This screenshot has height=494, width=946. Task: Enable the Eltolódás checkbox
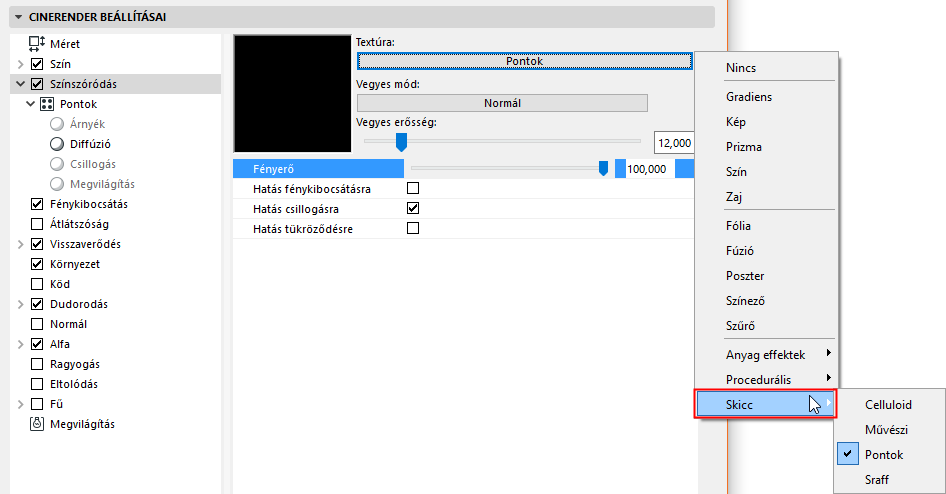click(x=37, y=384)
